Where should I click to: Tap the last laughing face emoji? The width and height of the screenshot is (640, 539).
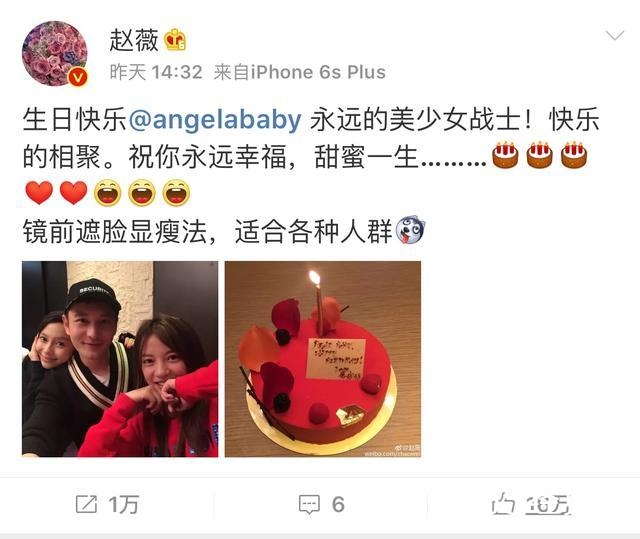(x=176, y=193)
